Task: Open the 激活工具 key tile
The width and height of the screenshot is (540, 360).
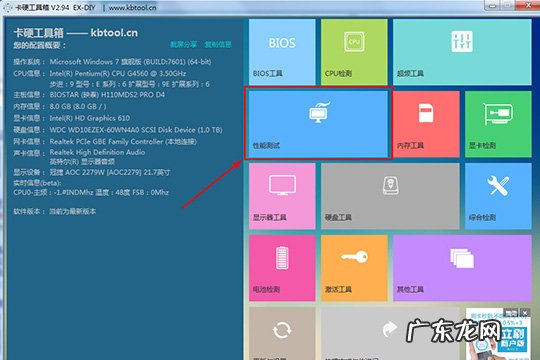Action: click(x=354, y=268)
